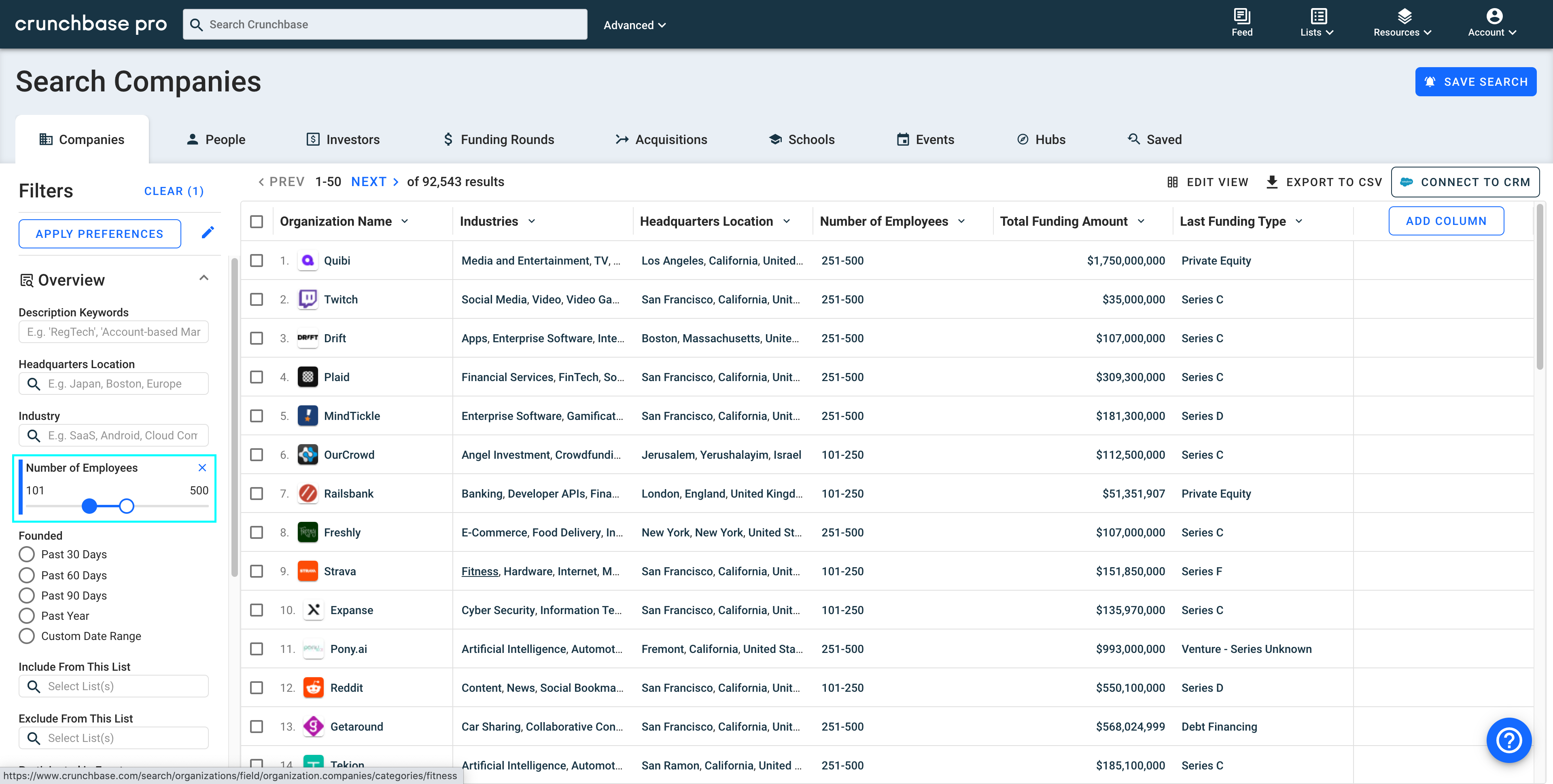Screen dimensions: 1553x784
Task: Click the MindTickle company logo
Action: tap(308, 416)
